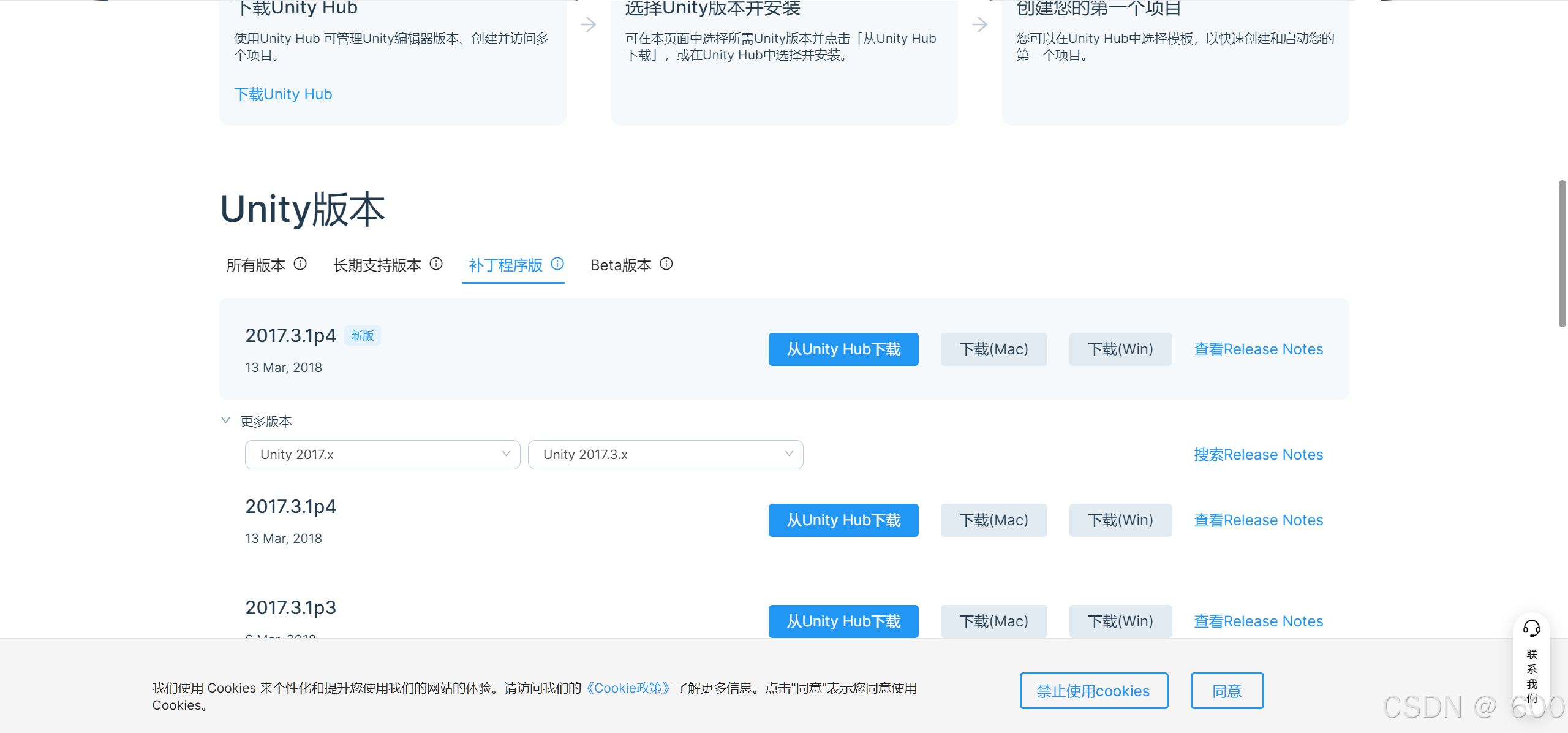Click the headset contact-us icon
This screenshot has height=733, width=1568.
(x=1531, y=628)
